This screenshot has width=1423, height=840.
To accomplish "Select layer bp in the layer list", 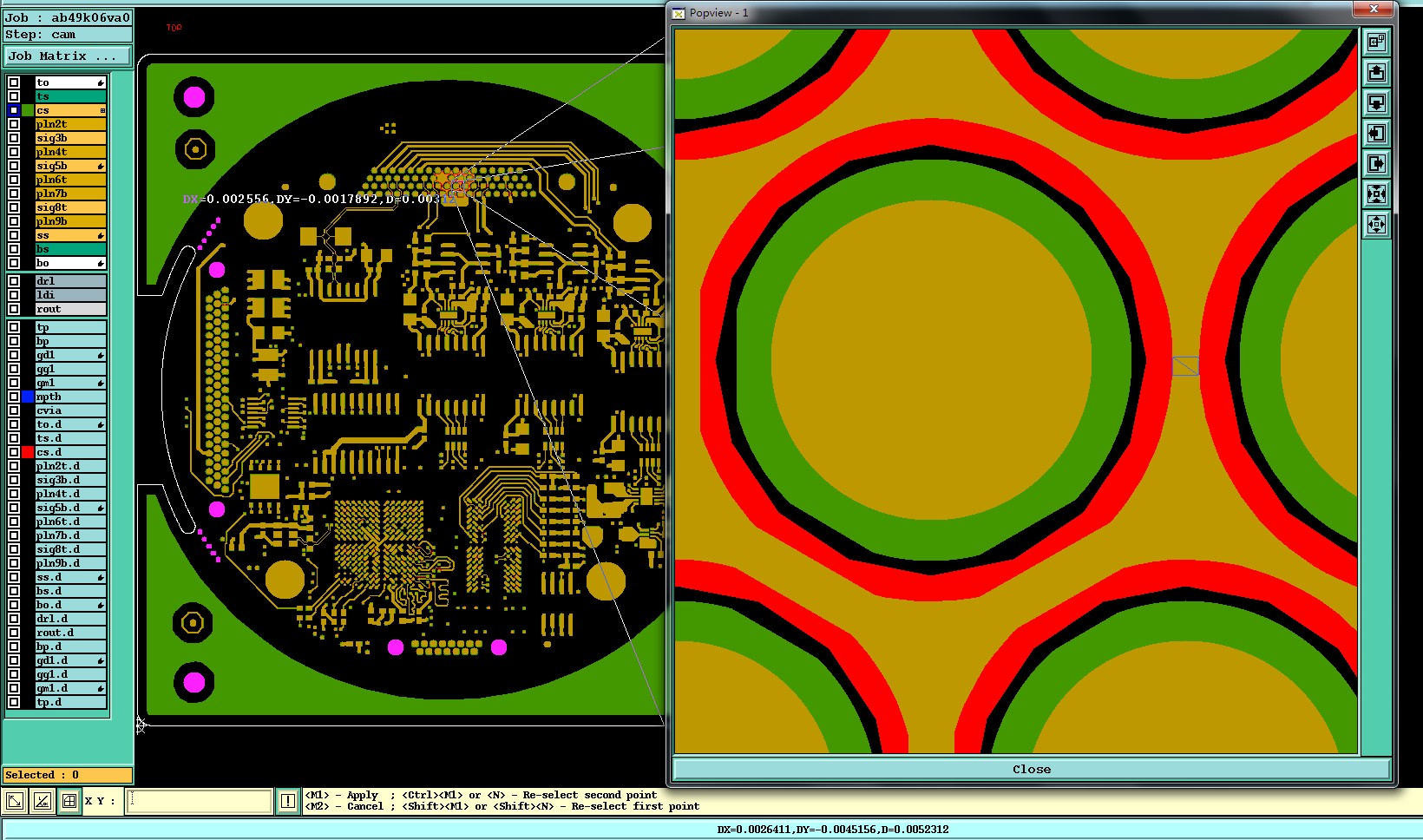I will click(x=70, y=341).
